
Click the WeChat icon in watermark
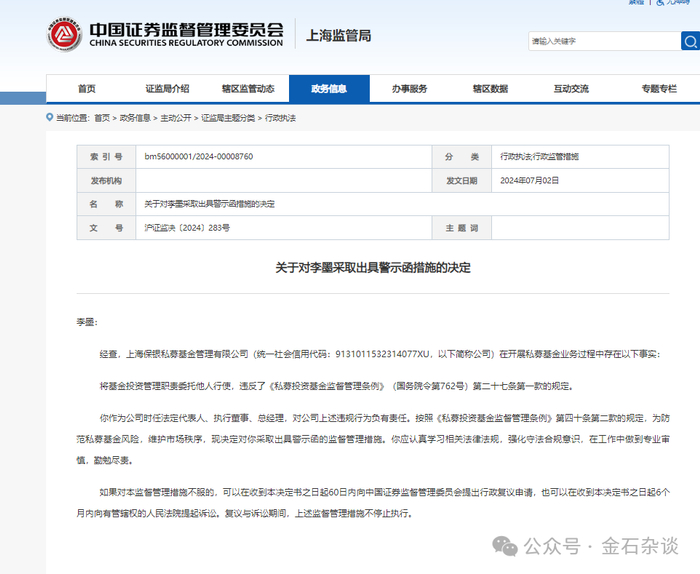509,546
